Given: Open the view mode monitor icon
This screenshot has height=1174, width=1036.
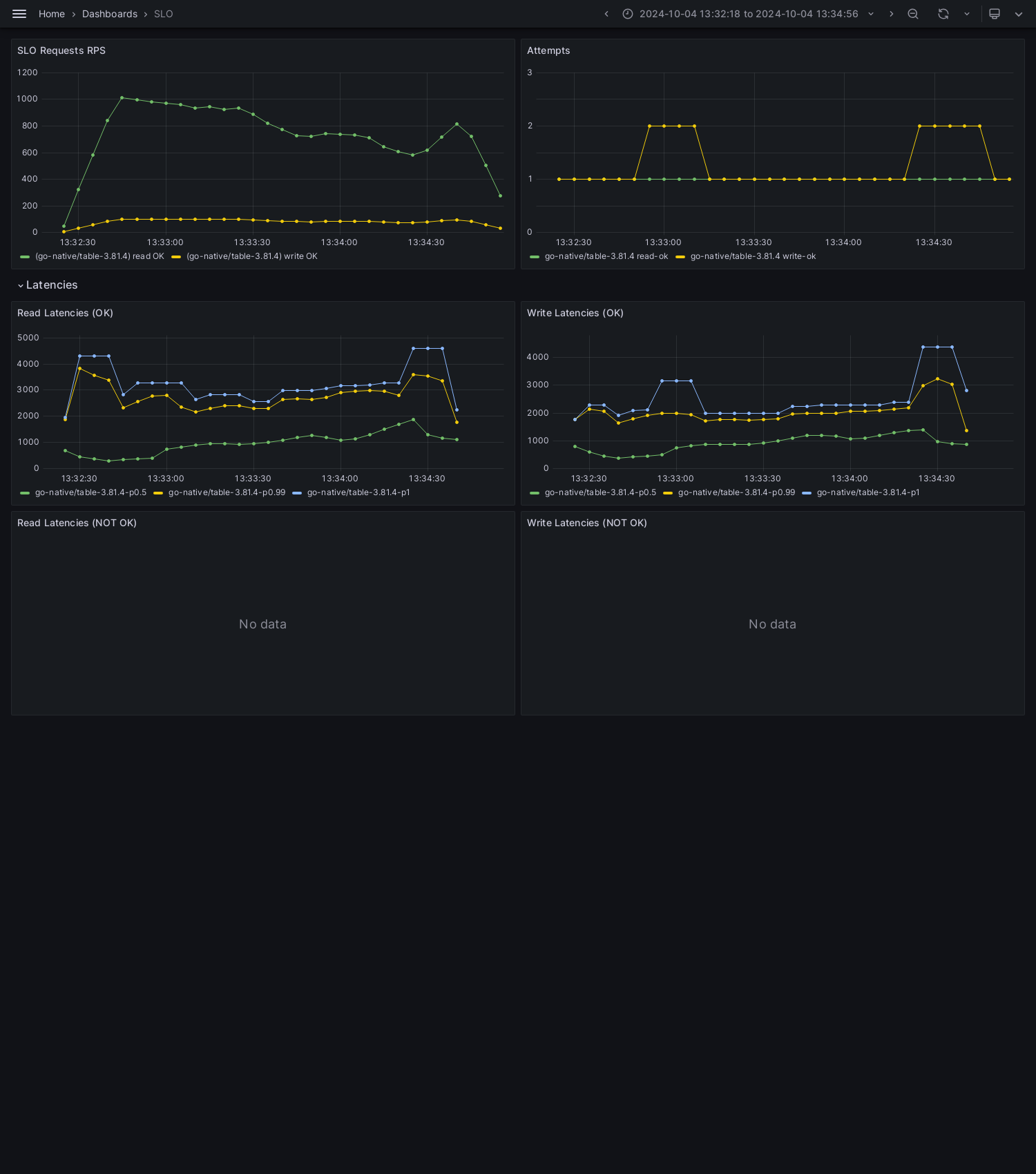Looking at the screenshot, I should tap(995, 14).
